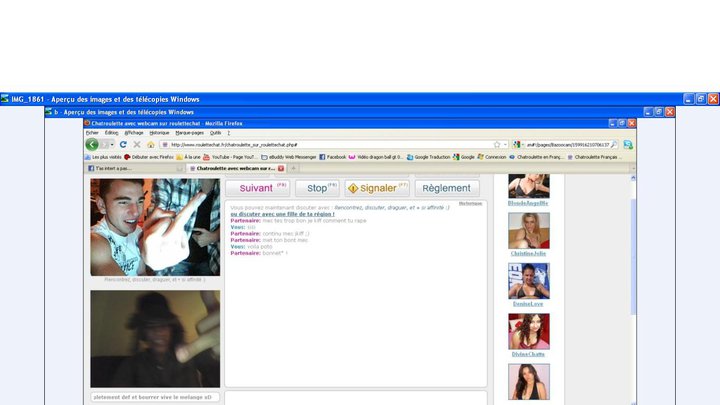Bookmark page with the star icon
Image resolution: width=720 pixels, height=405 pixels.
click(497, 144)
